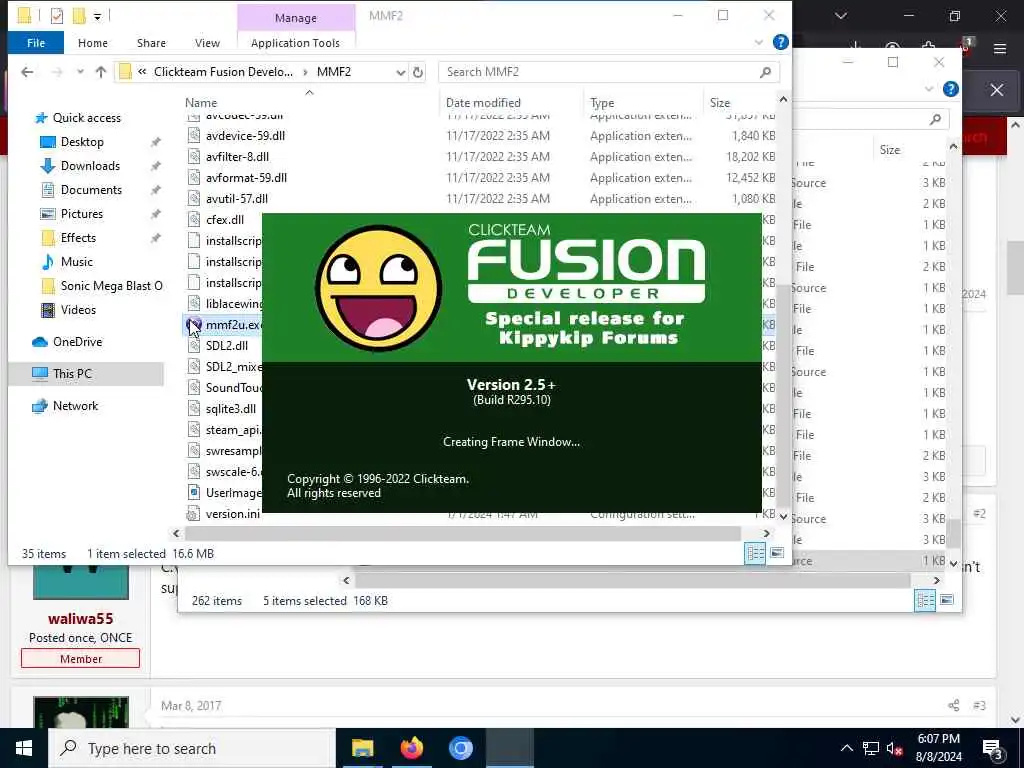Switch rear Explorer window to large icons
This screenshot has width=1024, height=768.
tap(947, 600)
